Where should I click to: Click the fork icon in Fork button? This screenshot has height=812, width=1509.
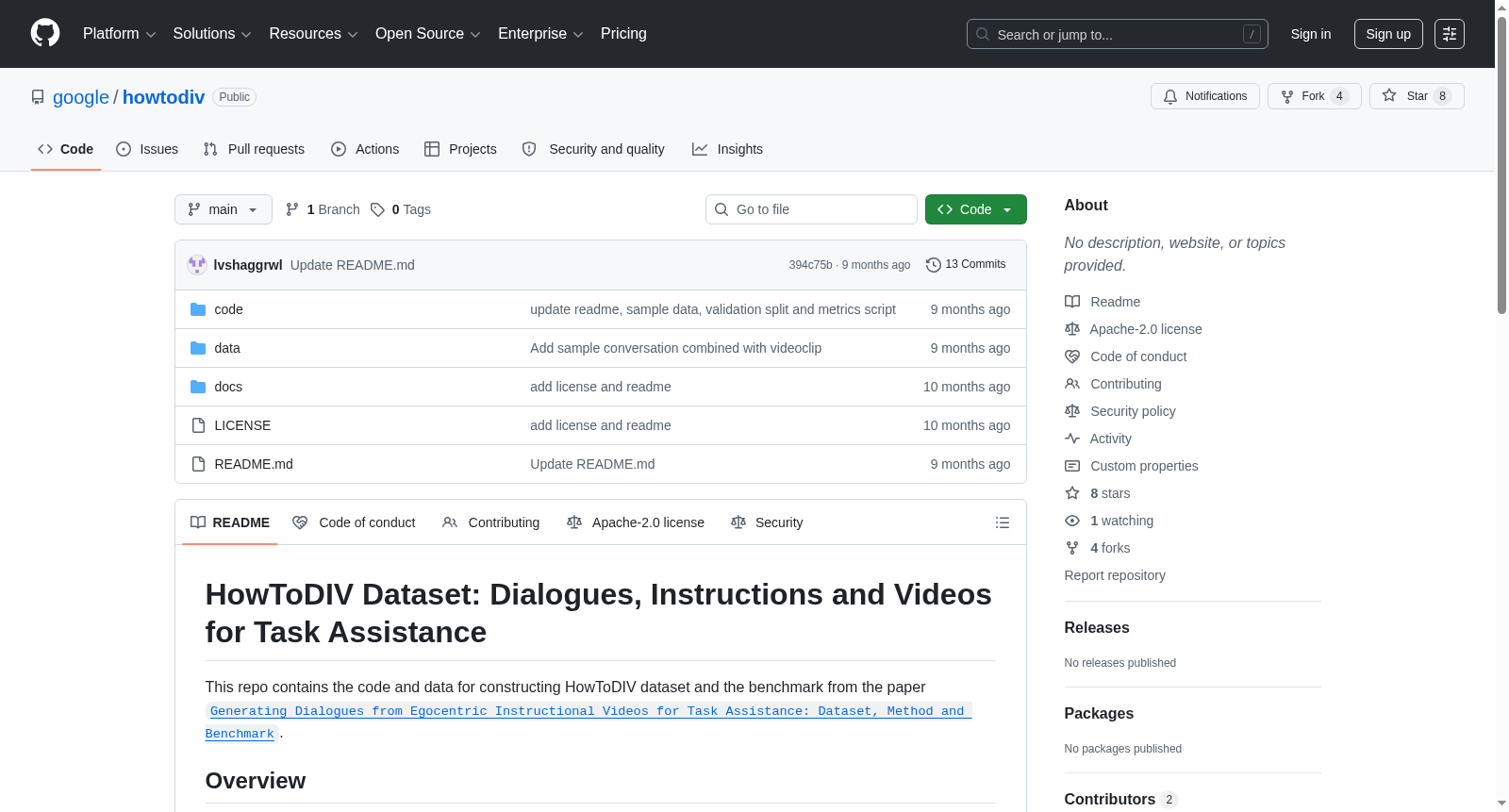[x=1287, y=96]
